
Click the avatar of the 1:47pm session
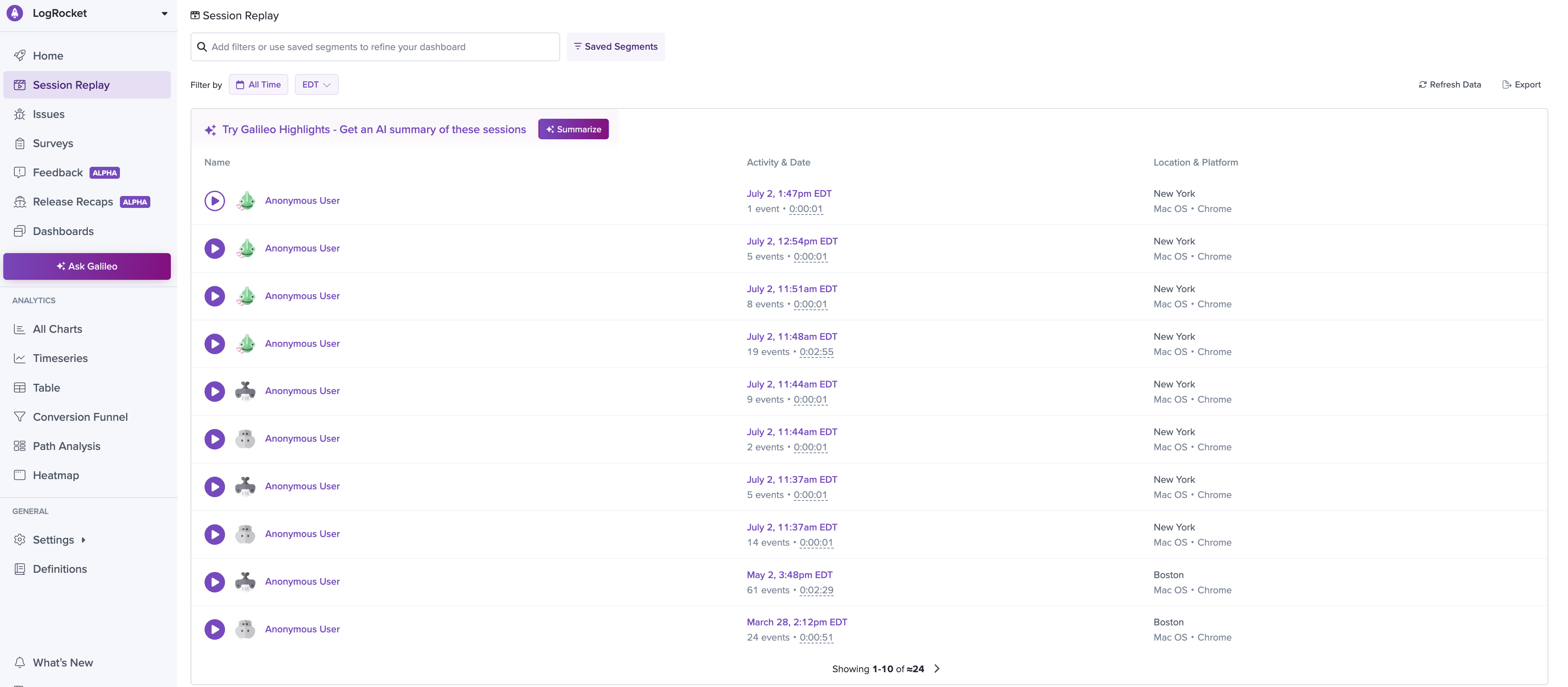(245, 201)
